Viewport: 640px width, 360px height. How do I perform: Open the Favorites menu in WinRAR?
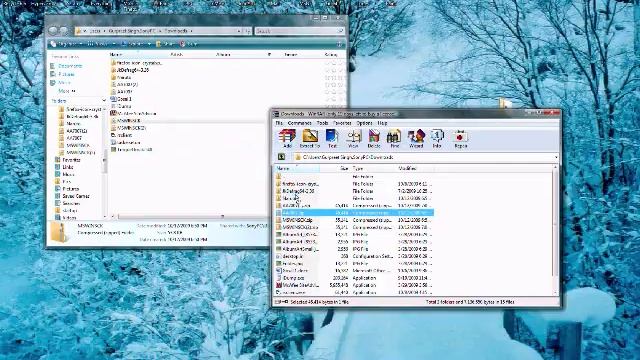[x=342, y=123]
